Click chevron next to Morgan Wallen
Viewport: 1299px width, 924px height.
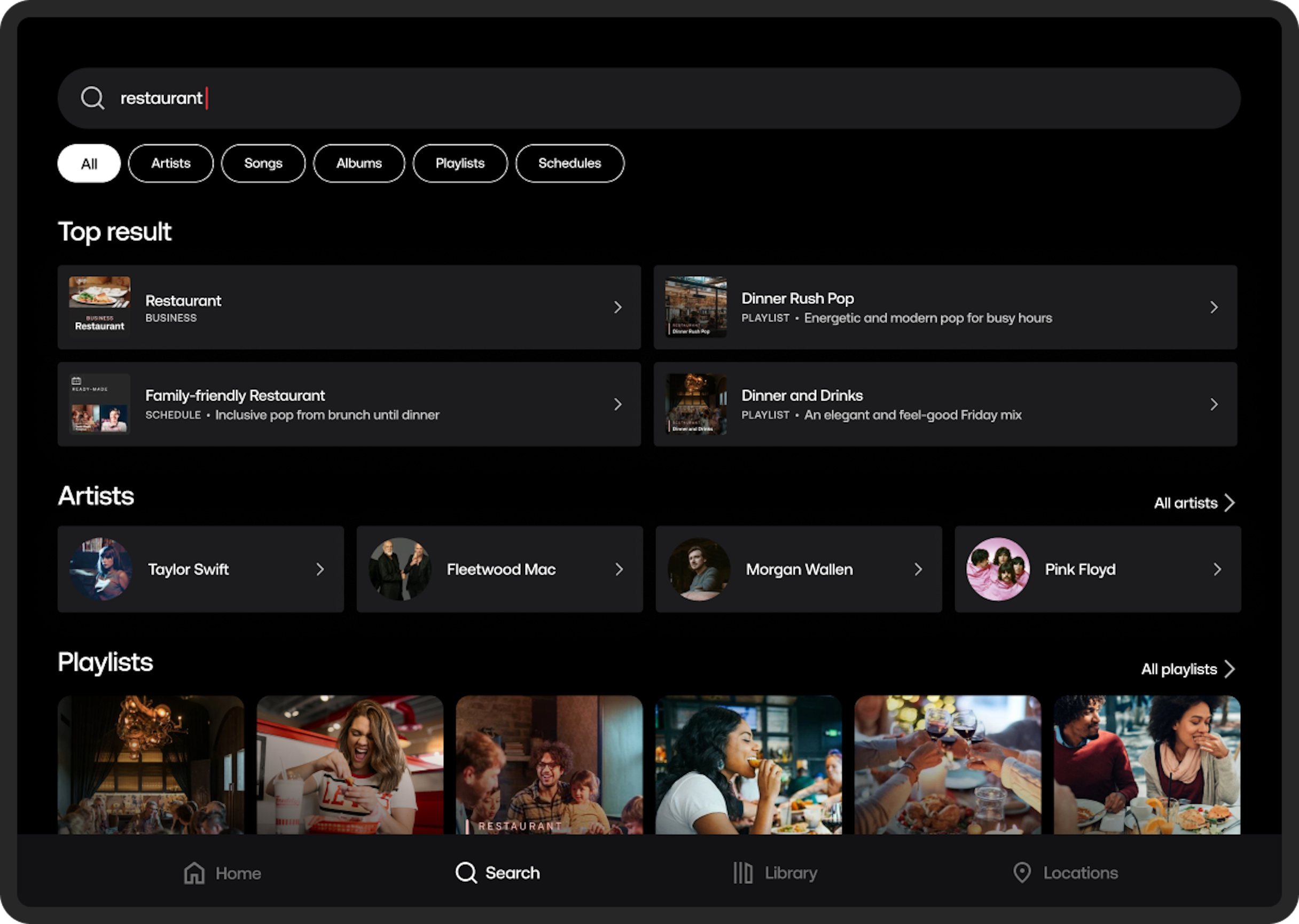point(918,569)
